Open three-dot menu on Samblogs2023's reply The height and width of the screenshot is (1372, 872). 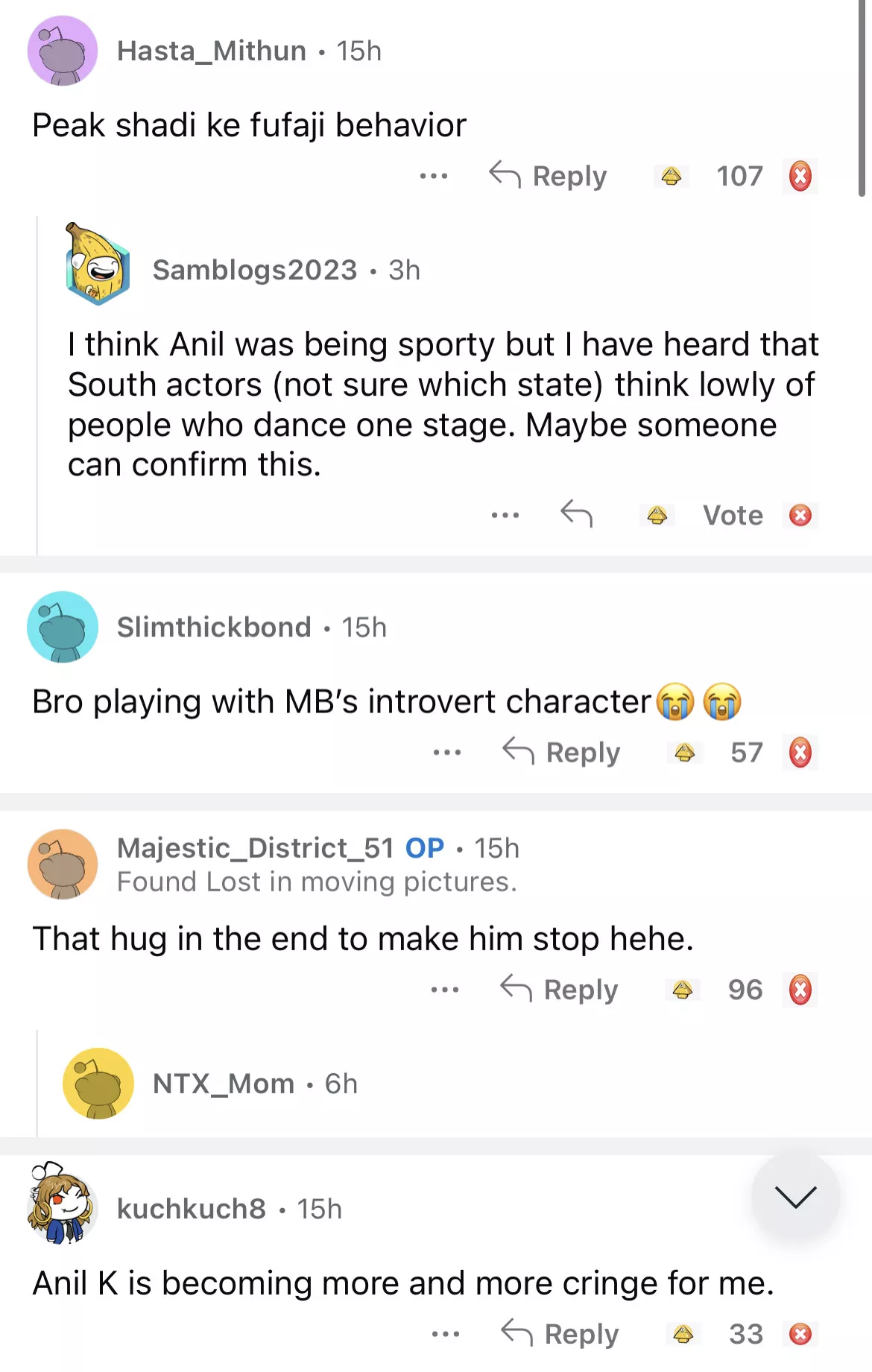pyautogui.click(x=505, y=515)
